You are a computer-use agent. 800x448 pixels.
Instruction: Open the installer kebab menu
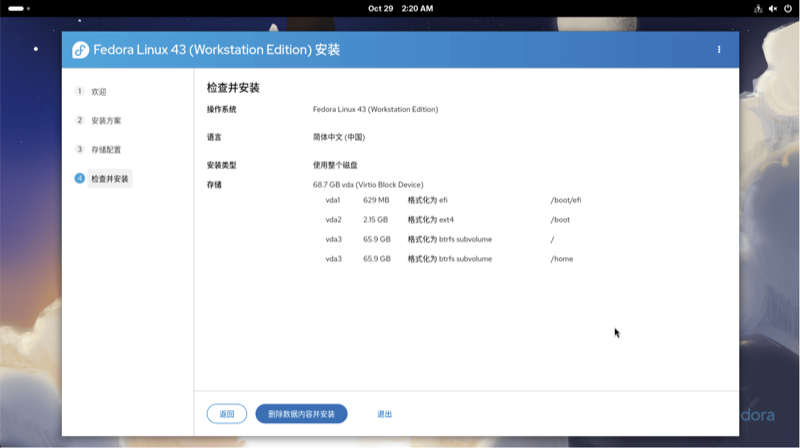pos(719,49)
